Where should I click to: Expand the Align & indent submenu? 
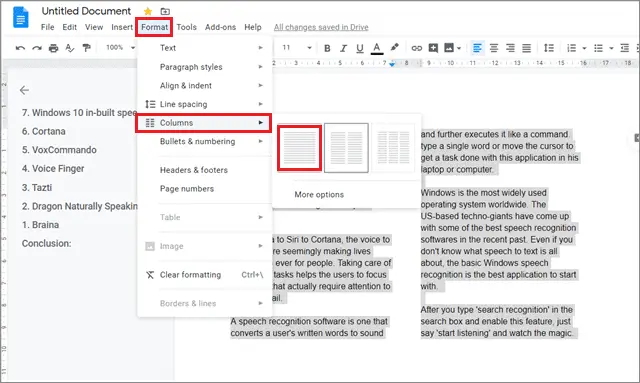pos(204,85)
